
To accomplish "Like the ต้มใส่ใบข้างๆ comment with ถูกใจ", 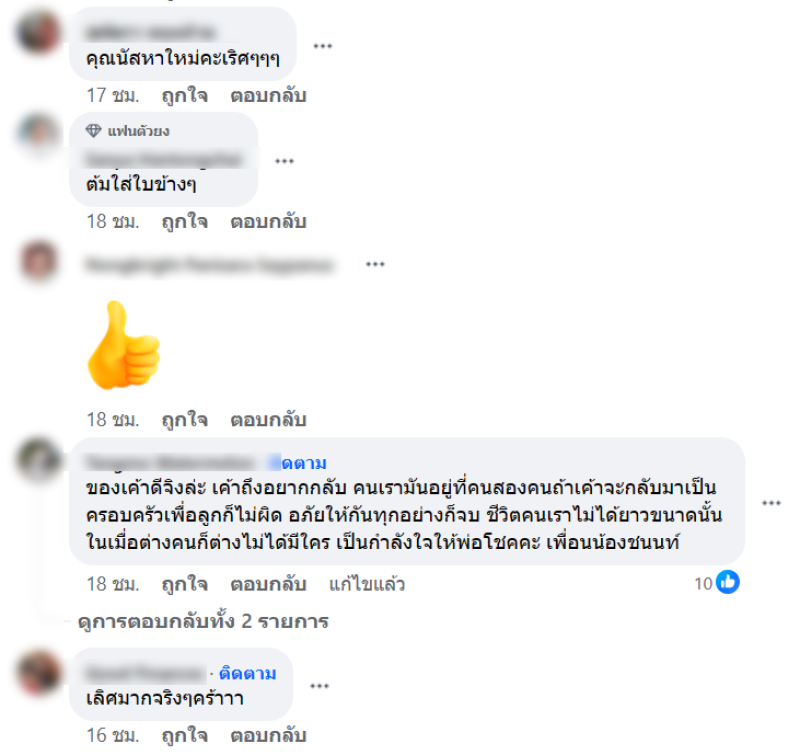I will 185,221.
